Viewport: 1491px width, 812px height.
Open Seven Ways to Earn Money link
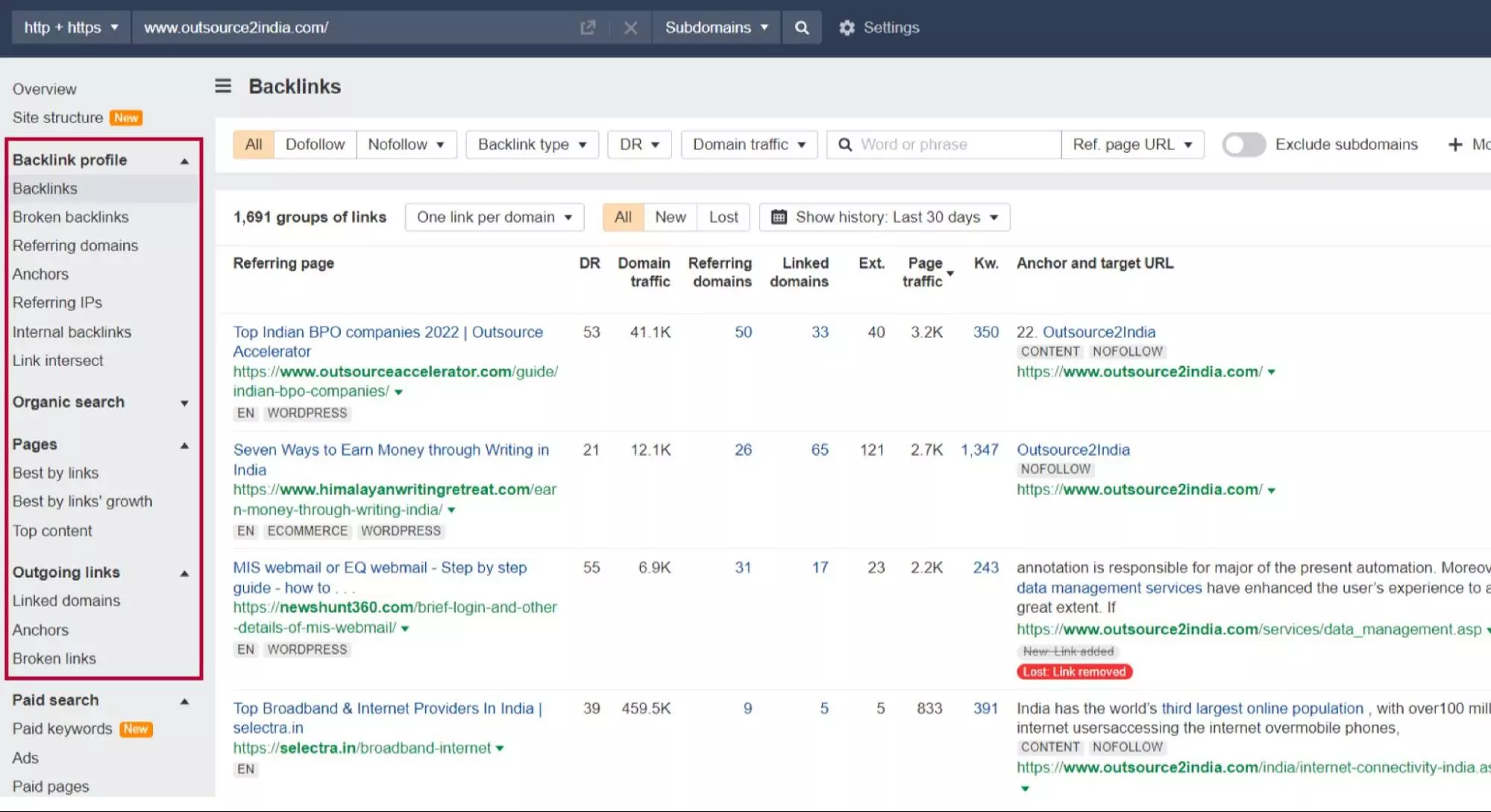pos(391,459)
